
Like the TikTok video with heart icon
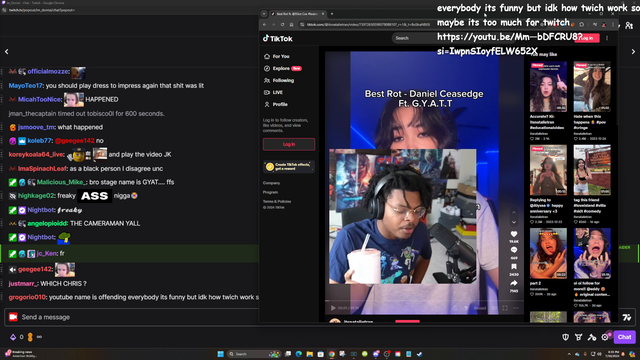[514, 234]
